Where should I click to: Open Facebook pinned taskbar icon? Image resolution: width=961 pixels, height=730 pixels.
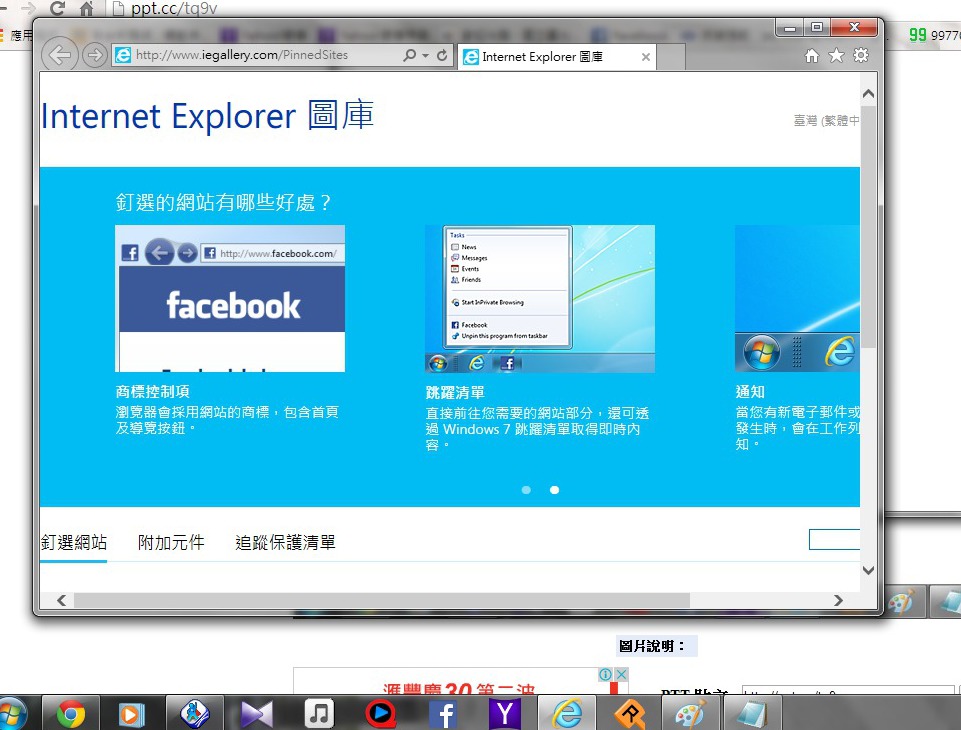[443, 714]
